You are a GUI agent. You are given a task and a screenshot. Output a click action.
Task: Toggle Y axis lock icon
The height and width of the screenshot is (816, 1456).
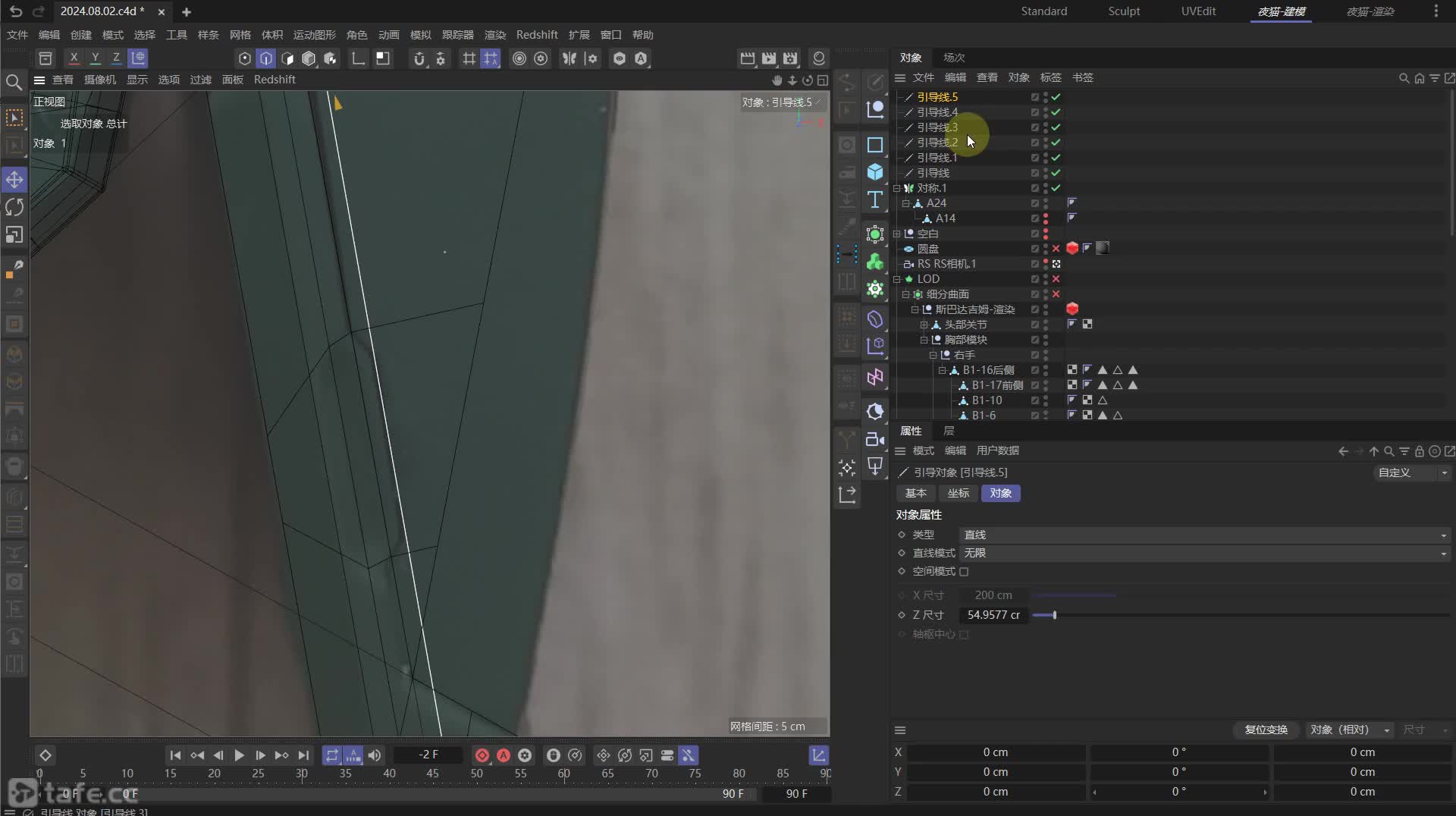tap(95, 58)
